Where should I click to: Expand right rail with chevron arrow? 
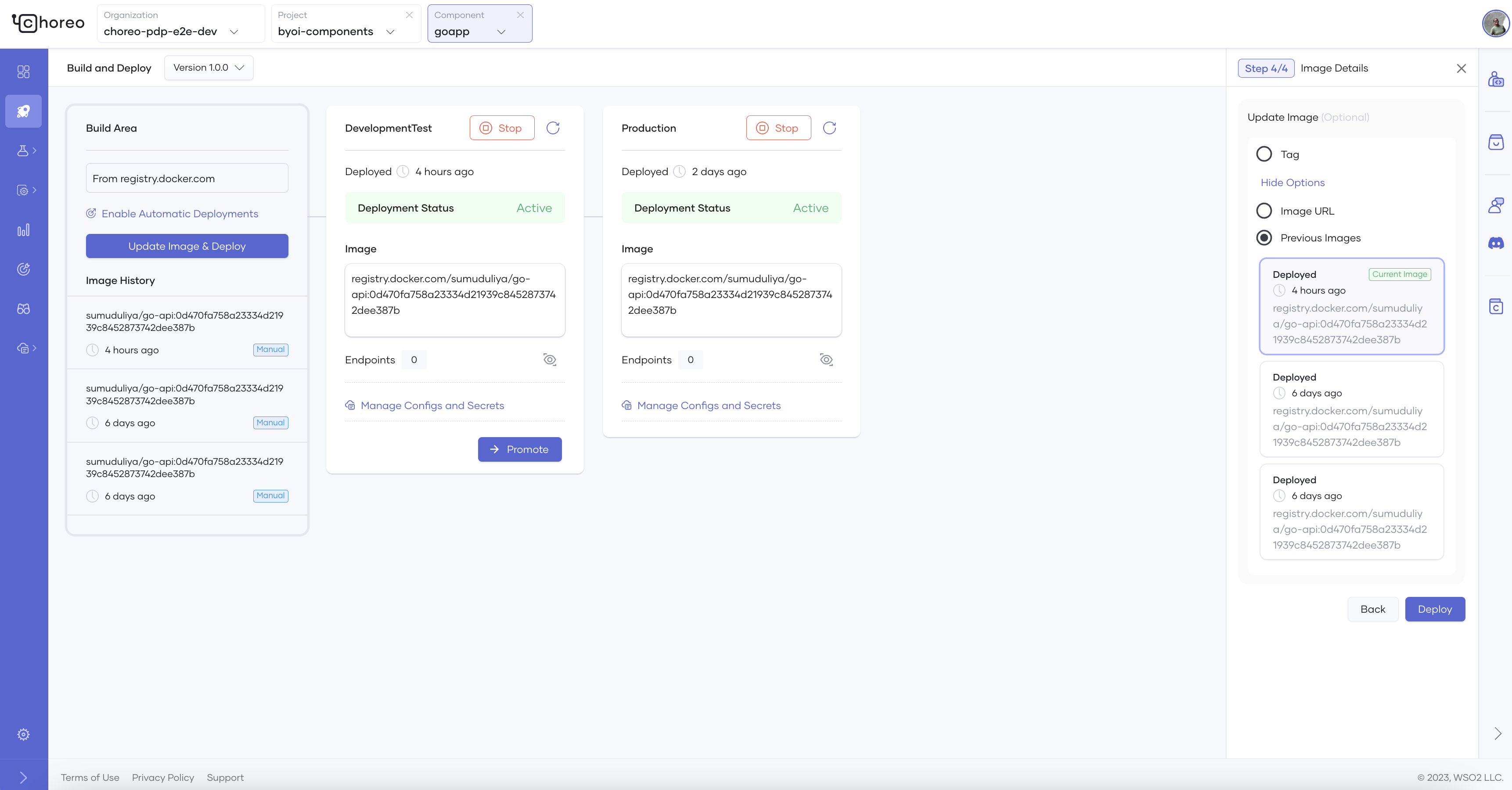coord(1498,733)
